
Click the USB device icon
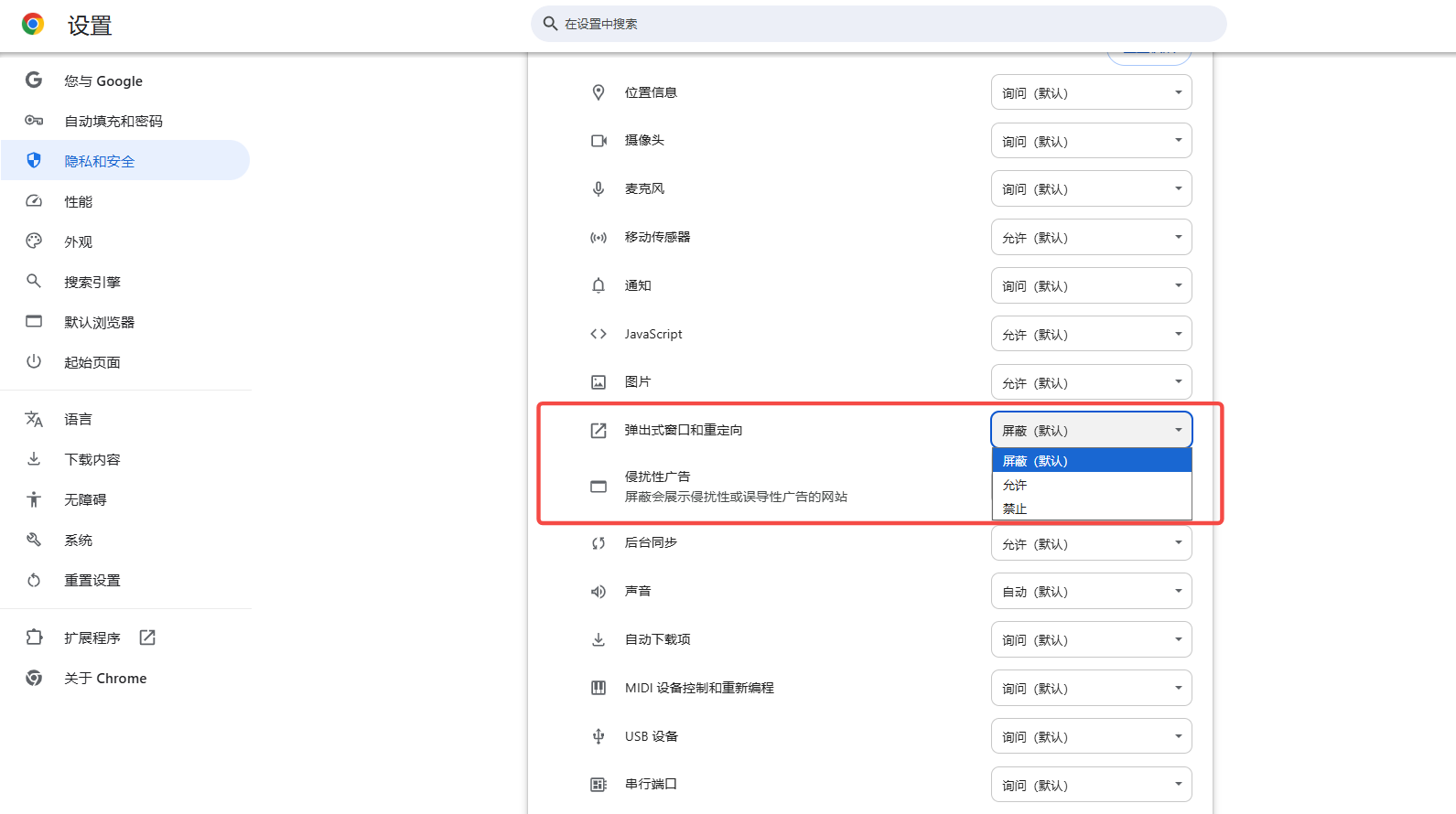[x=599, y=736]
